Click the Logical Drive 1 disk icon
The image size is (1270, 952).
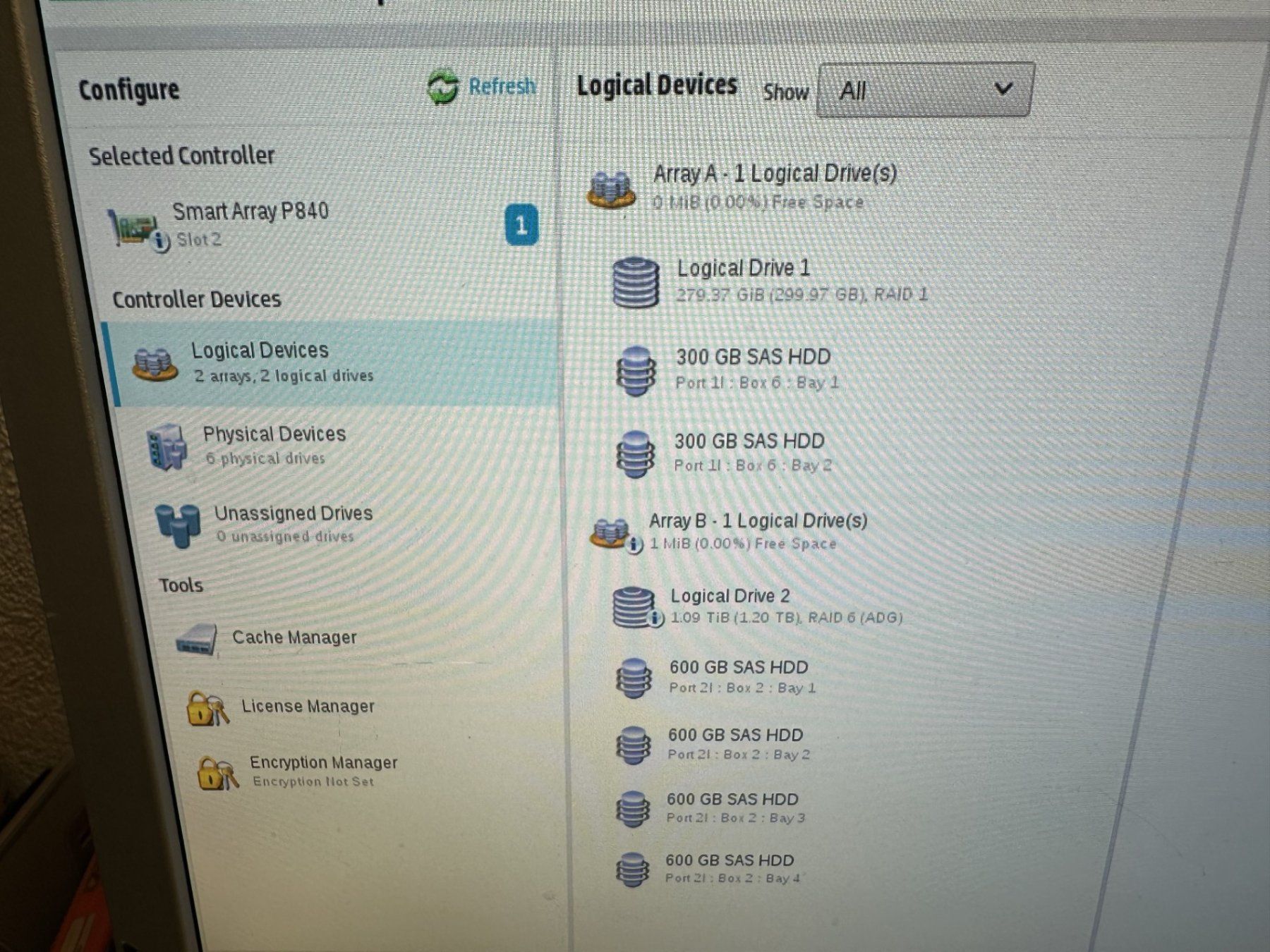pos(636,283)
